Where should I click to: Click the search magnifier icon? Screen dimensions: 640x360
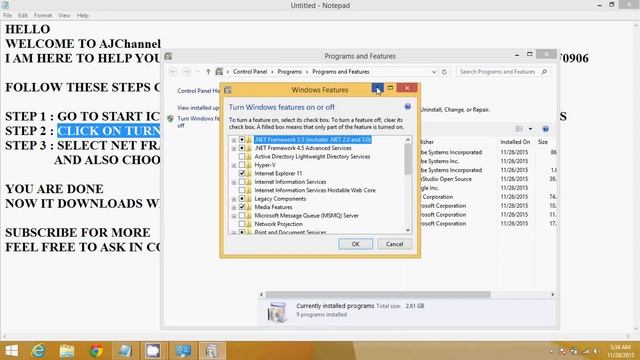[544, 72]
